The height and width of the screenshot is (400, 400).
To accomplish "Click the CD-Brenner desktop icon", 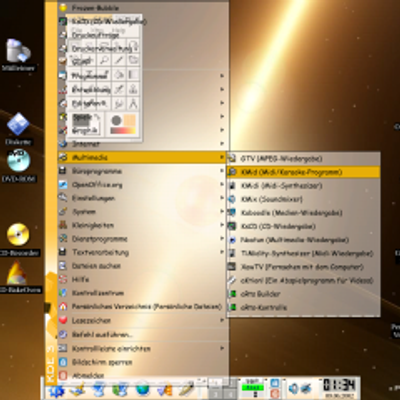I will point(18,235).
